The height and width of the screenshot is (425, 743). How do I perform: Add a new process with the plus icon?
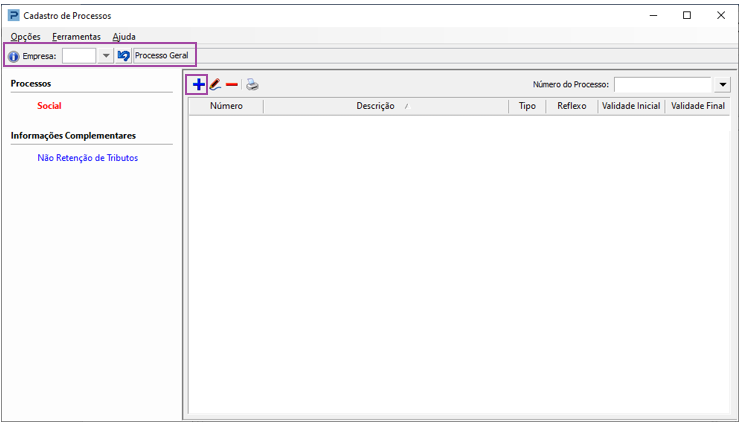point(198,85)
